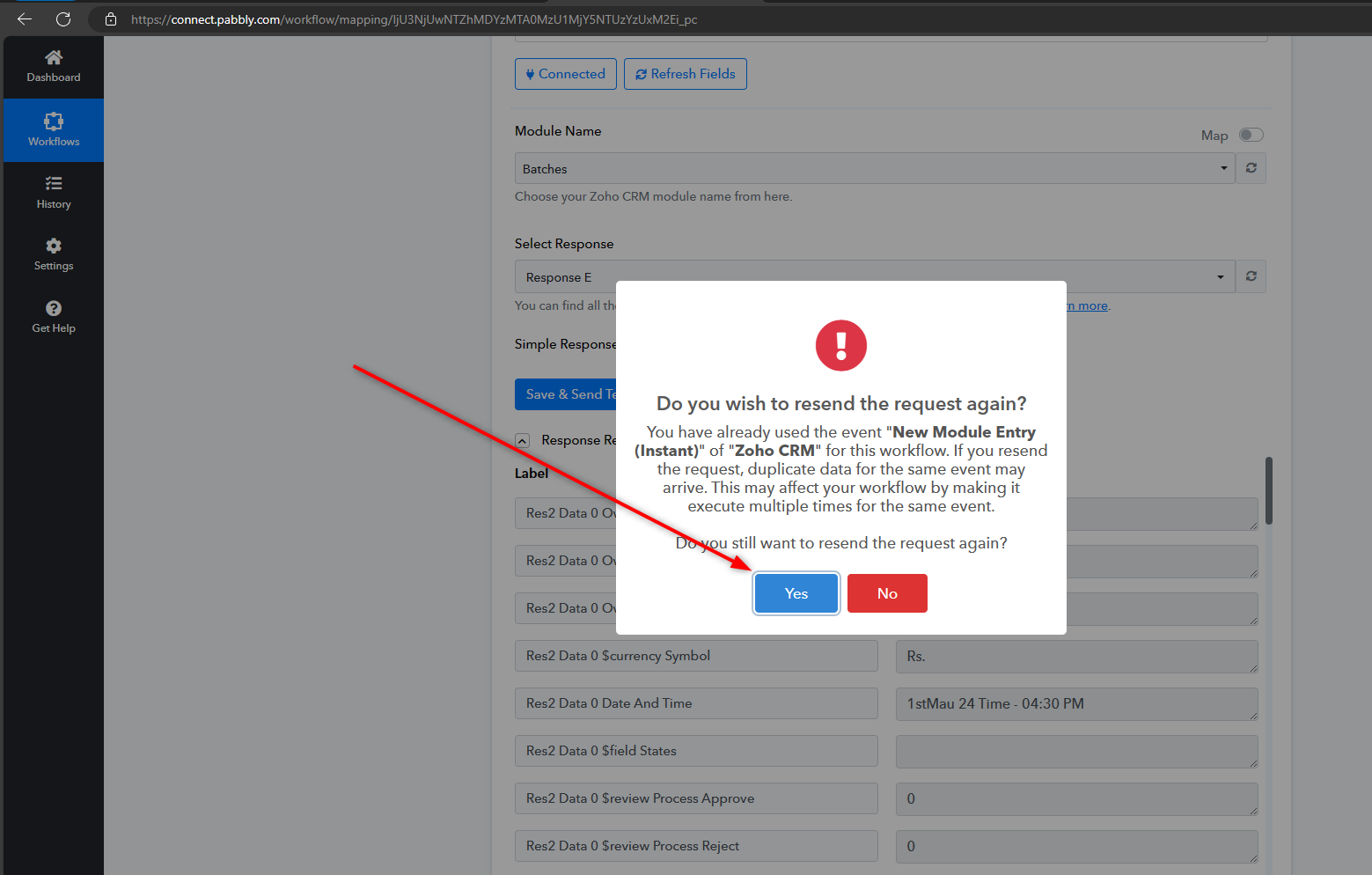Toggle the Map switch for Module Name
The height and width of the screenshot is (875, 1372).
coord(1251,135)
